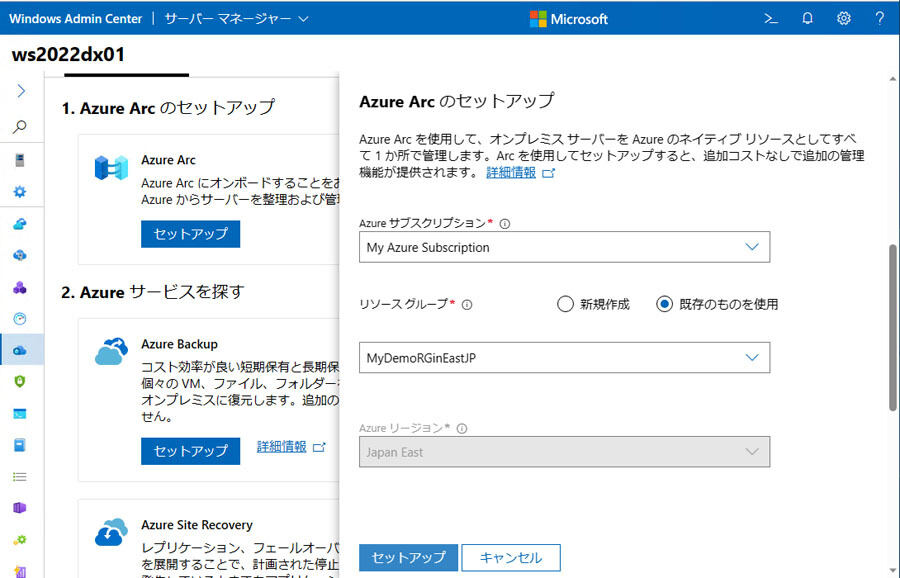This screenshot has width=900, height=578.
Task: Open the PowerShell console tool icon in sidebar
Action: [20, 413]
